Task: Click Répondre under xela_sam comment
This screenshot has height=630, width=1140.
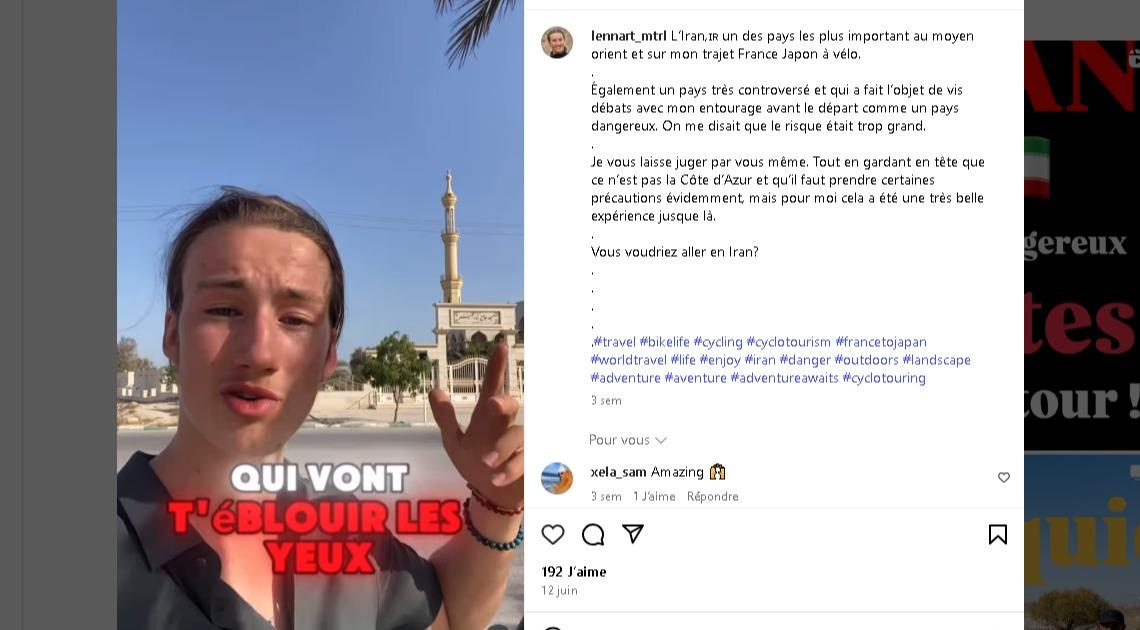Action: point(712,496)
